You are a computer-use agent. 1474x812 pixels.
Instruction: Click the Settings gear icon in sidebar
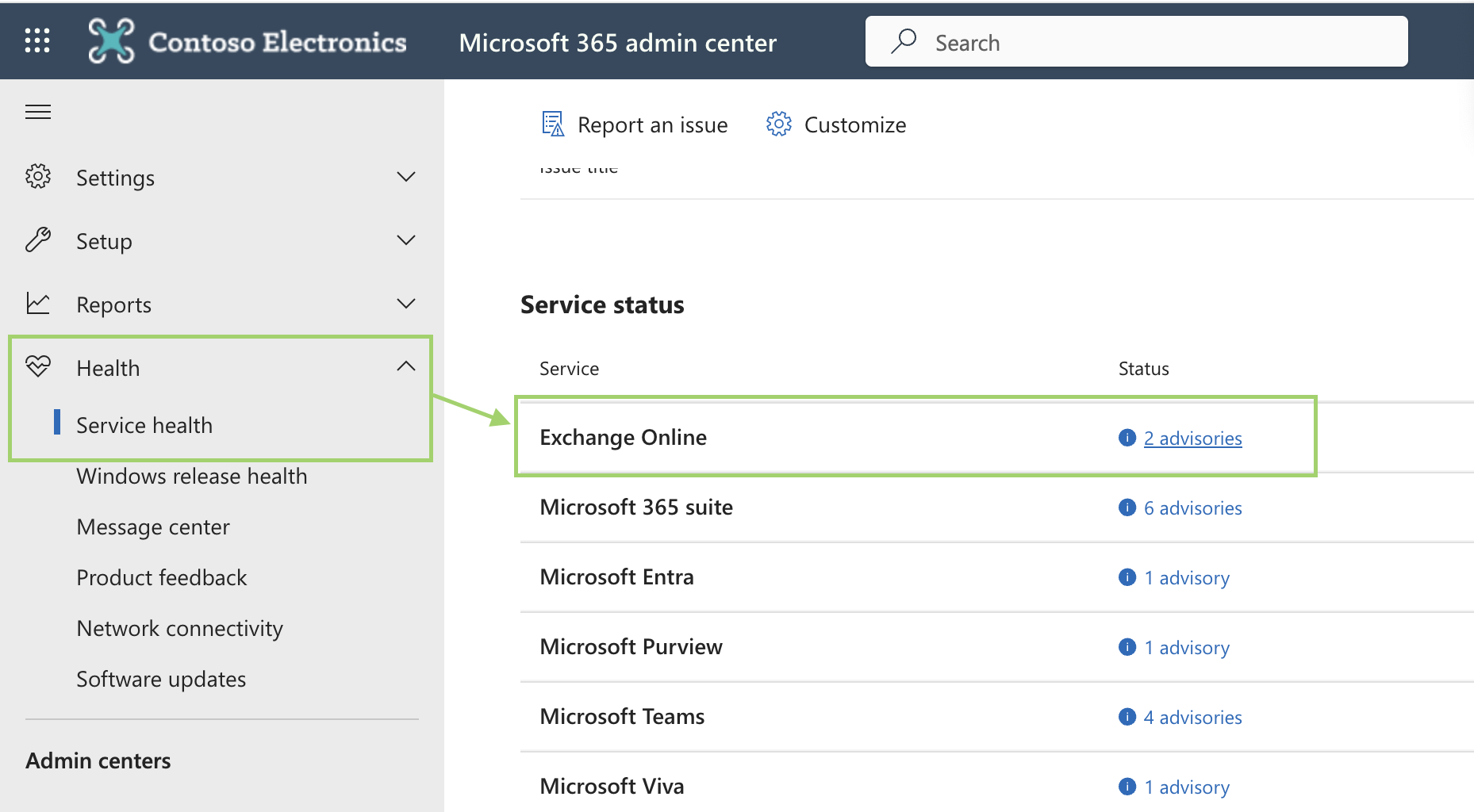pyautogui.click(x=38, y=177)
